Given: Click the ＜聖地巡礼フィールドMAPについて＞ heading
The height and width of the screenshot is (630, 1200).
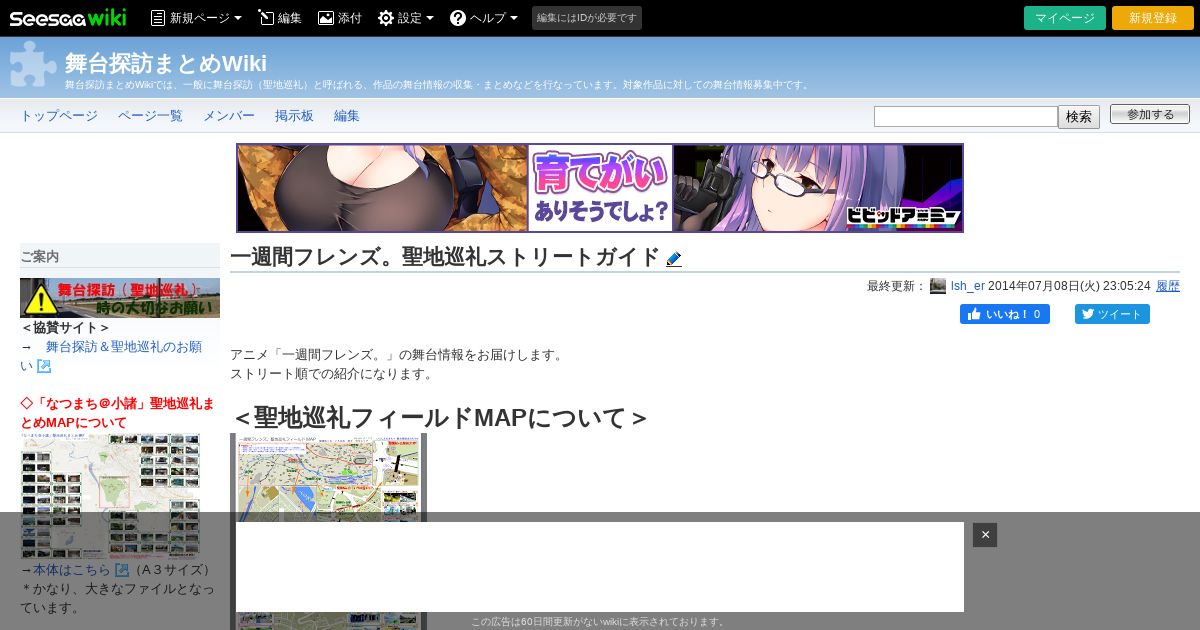Looking at the screenshot, I should click(439, 417).
